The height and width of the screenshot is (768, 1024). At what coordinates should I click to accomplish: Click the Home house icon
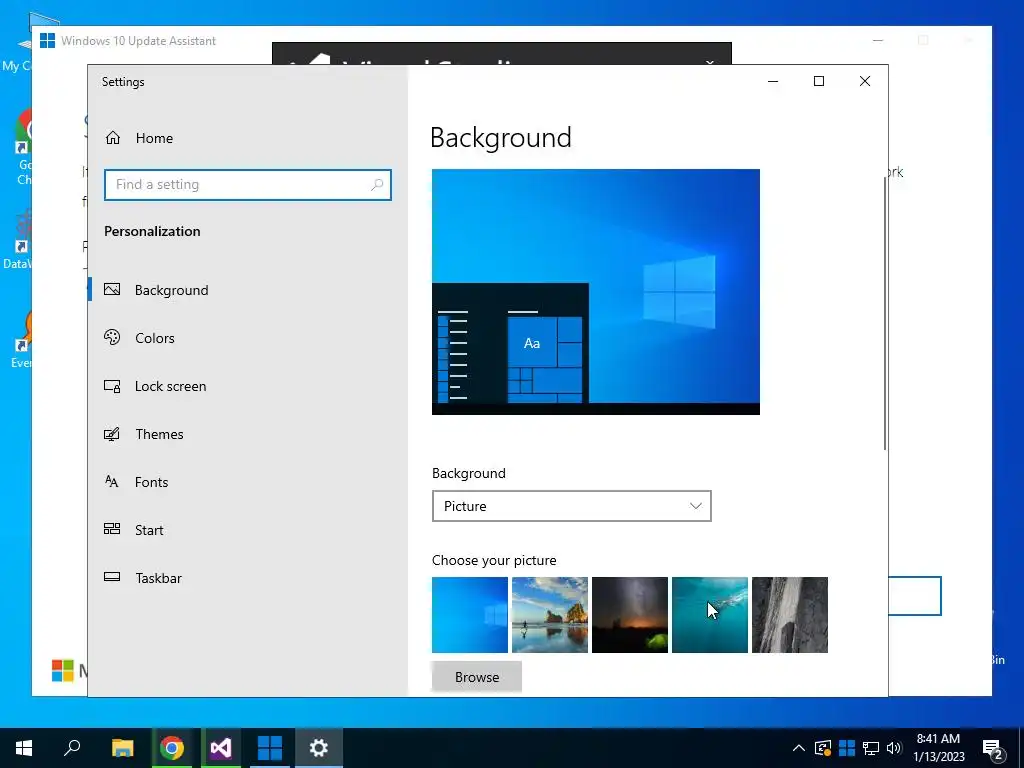coord(113,138)
